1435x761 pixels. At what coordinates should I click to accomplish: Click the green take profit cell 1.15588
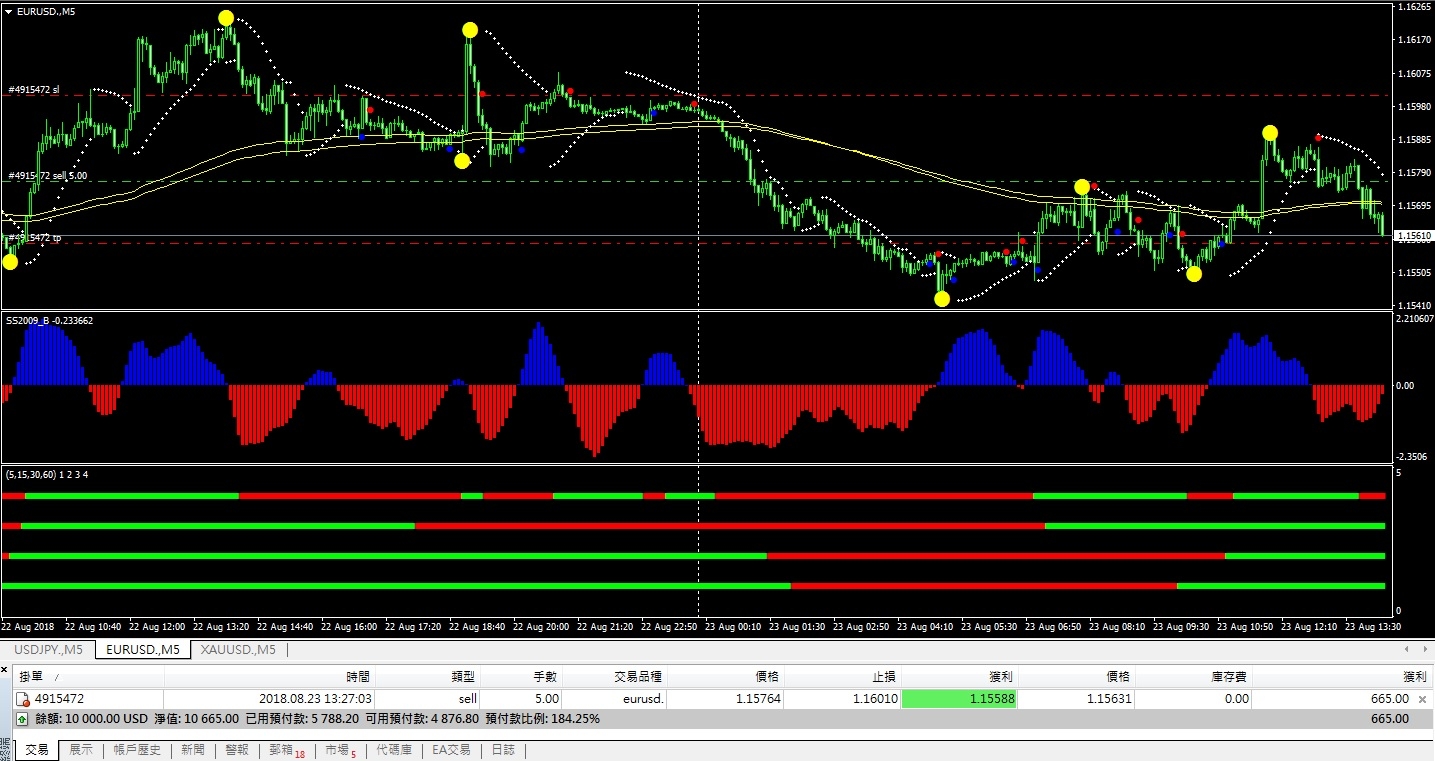point(959,699)
